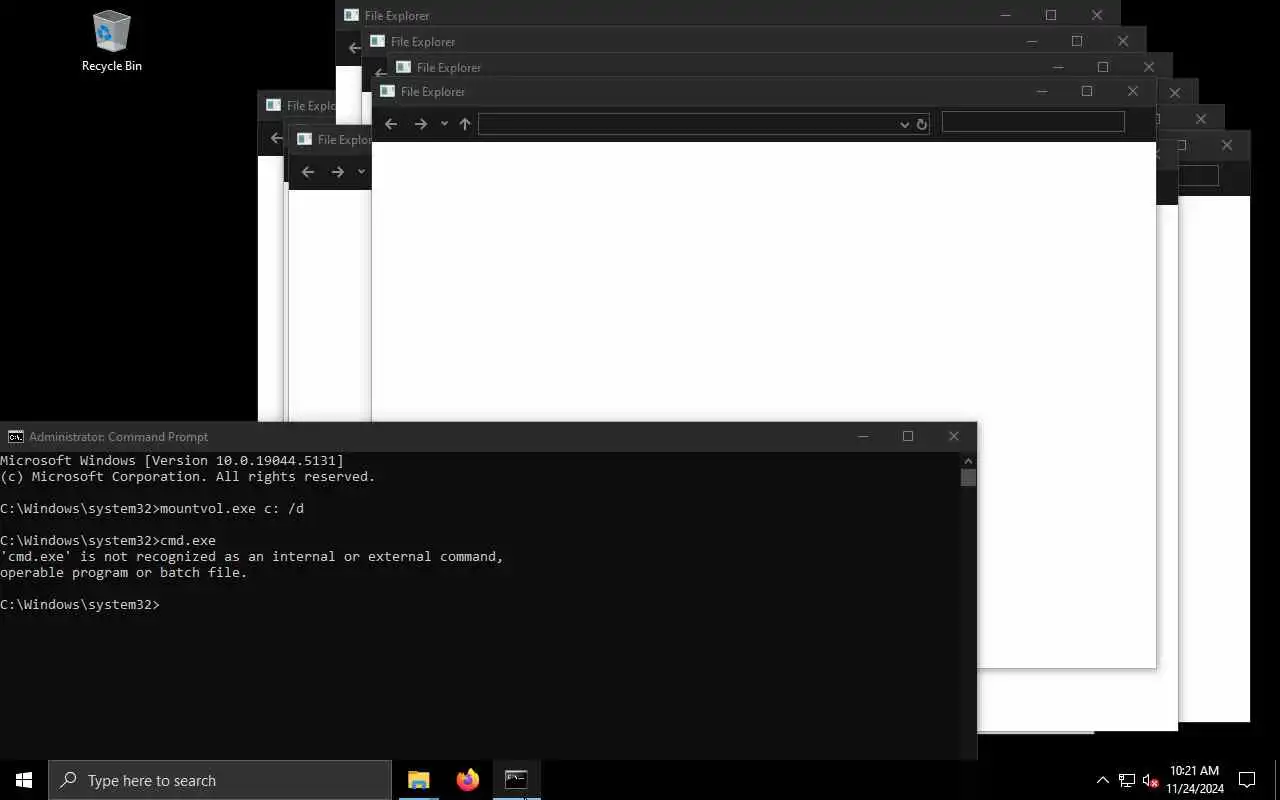The height and width of the screenshot is (800, 1280).
Task: Minimize the frontmost File Explorer window
Action: tap(1041, 91)
